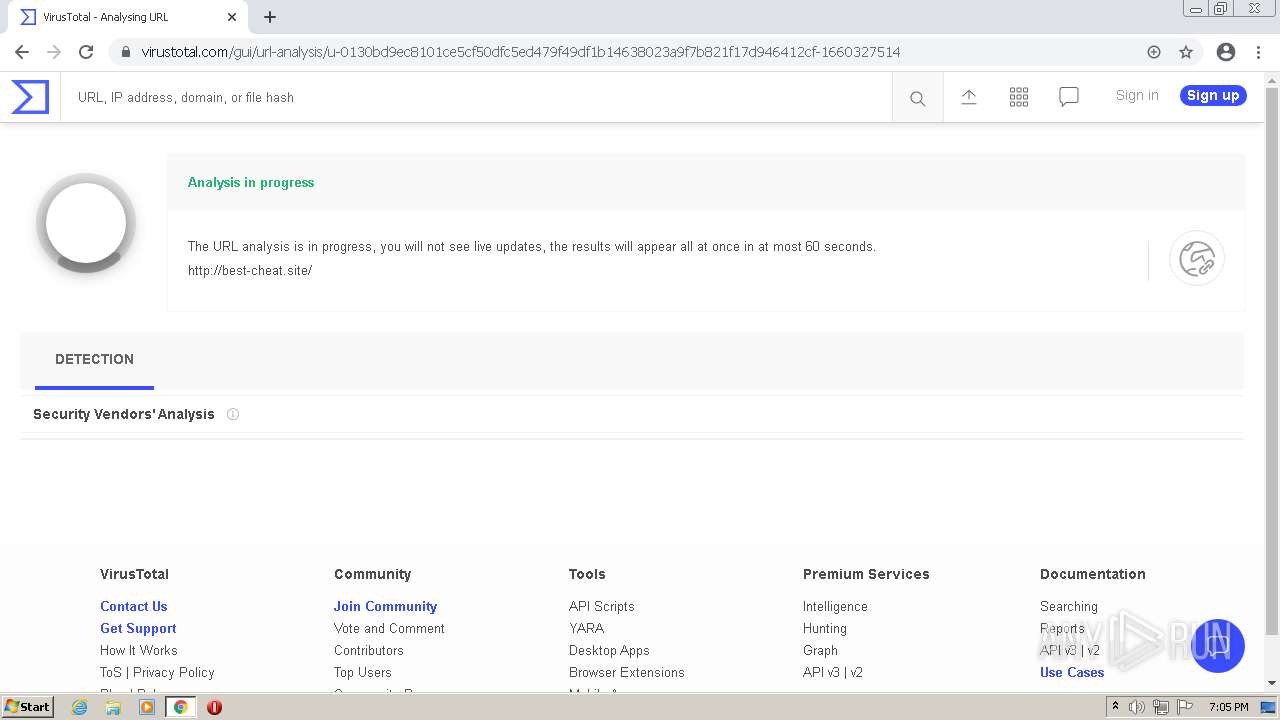Click the Sign in link
Image resolution: width=1280 pixels, height=720 pixels.
(x=1137, y=95)
